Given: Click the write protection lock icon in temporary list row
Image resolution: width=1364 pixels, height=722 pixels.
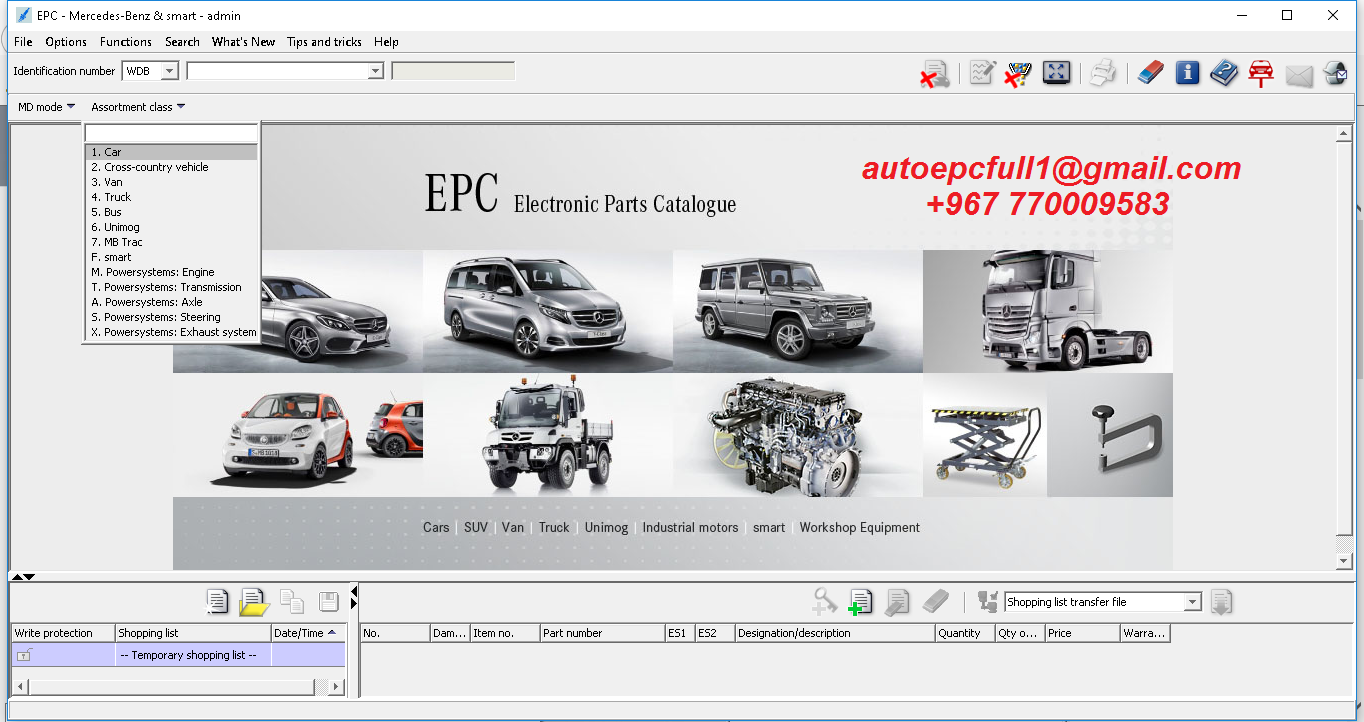Looking at the screenshot, I should [x=25, y=655].
